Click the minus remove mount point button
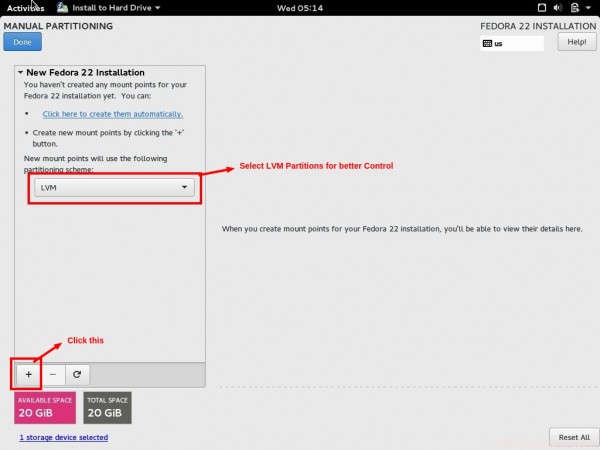This screenshot has height=450, width=600. point(53,374)
